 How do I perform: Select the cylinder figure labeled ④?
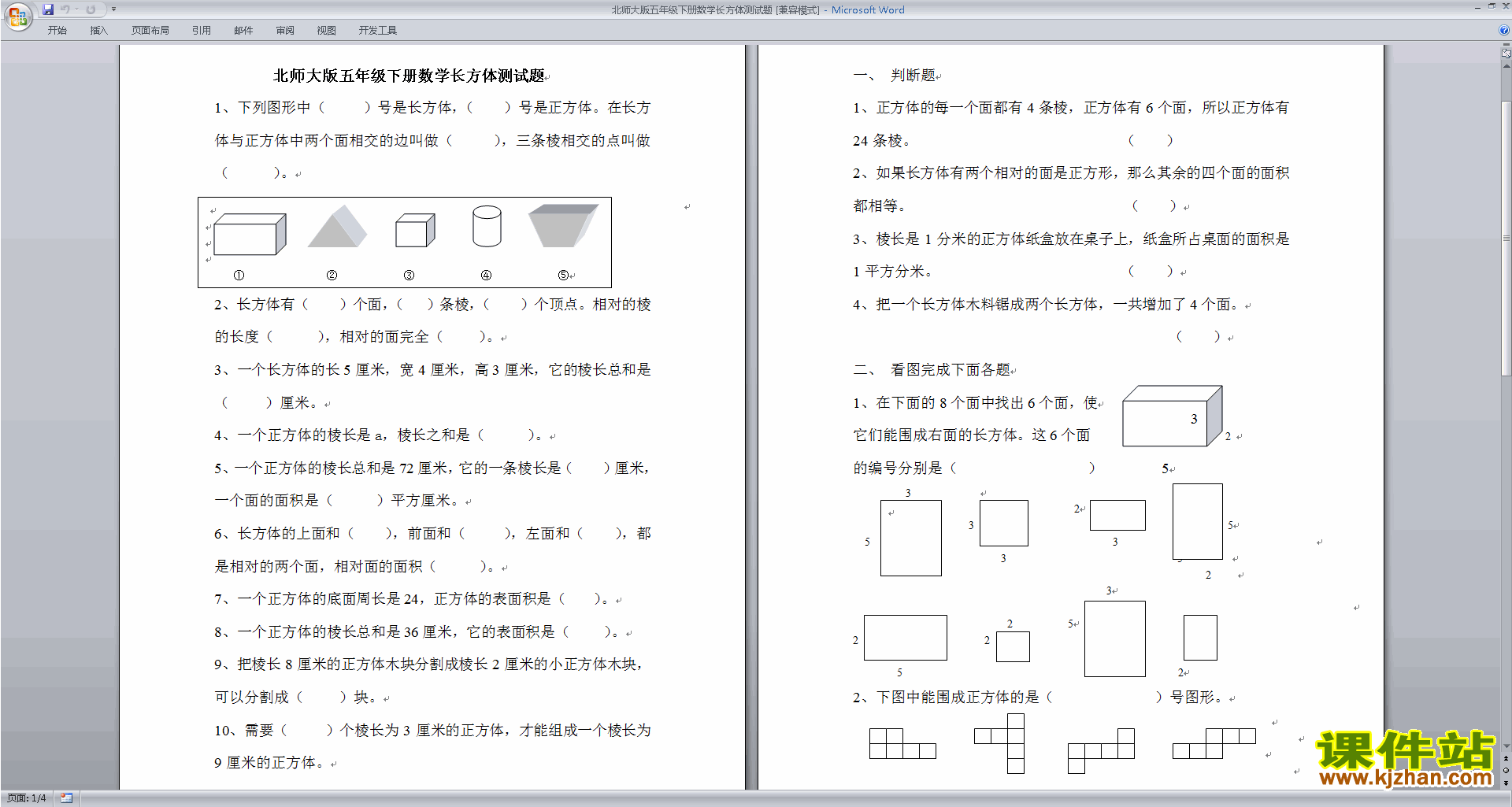click(487, 227)
